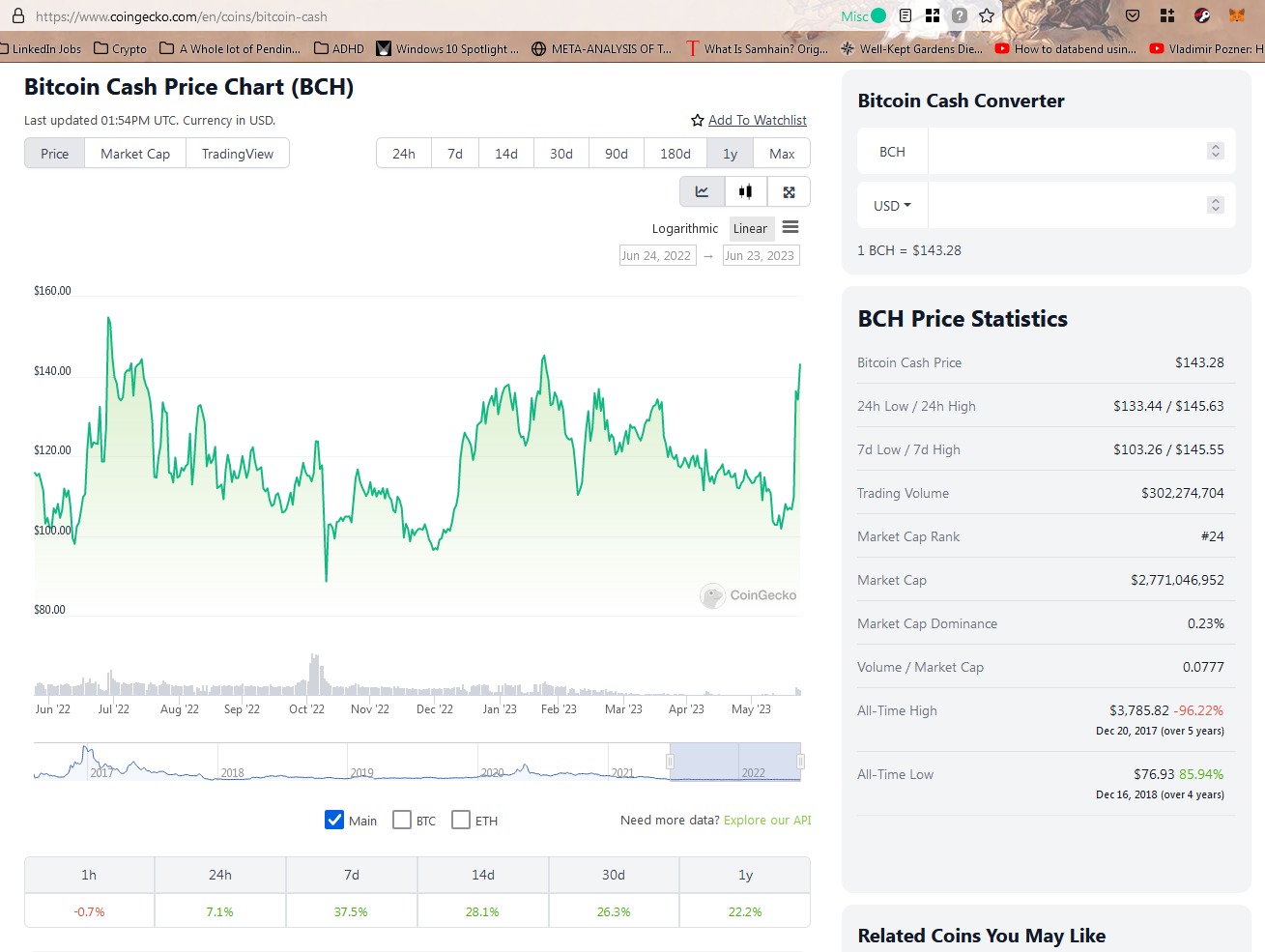Click the site security padlock icon

pos(17,15)
